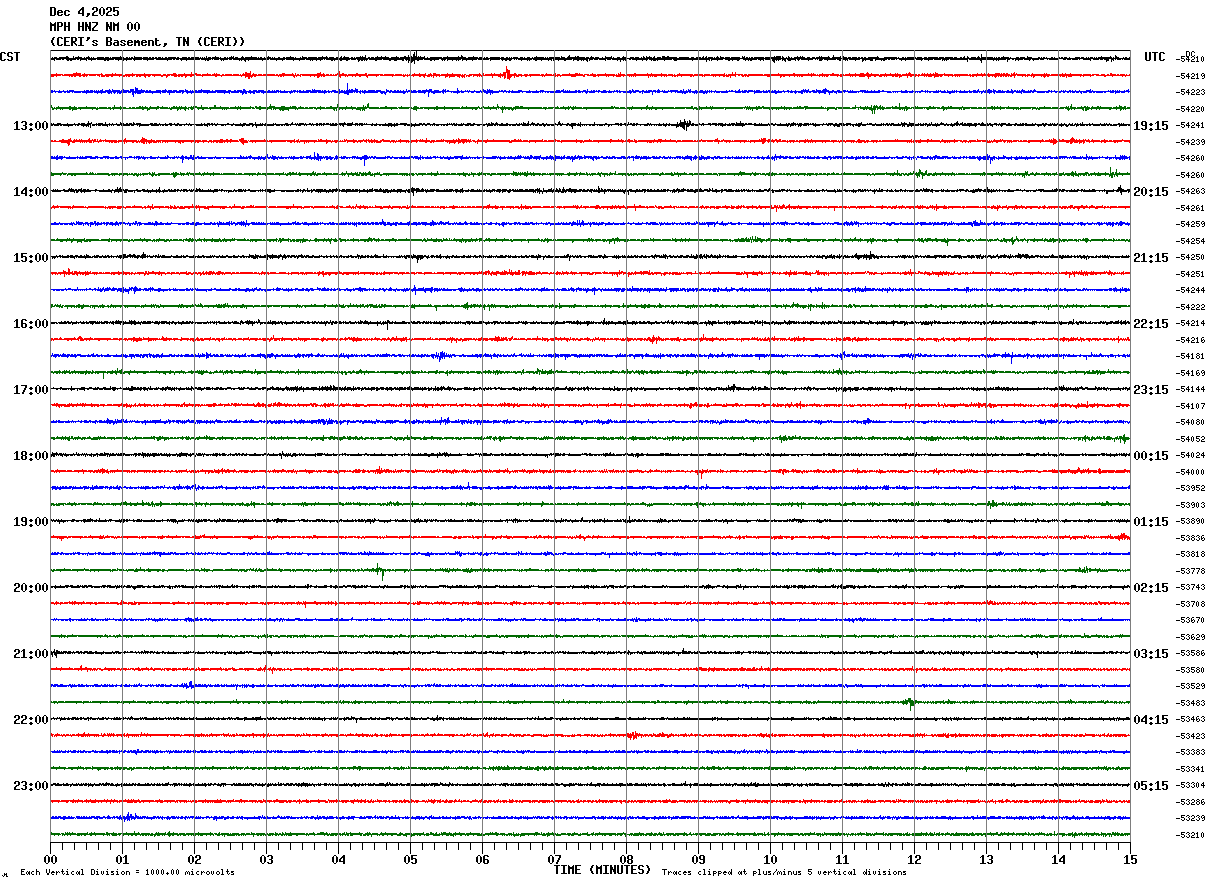
Task: Click the 00:15 UTC time label
Action: tap(1151, 456)
